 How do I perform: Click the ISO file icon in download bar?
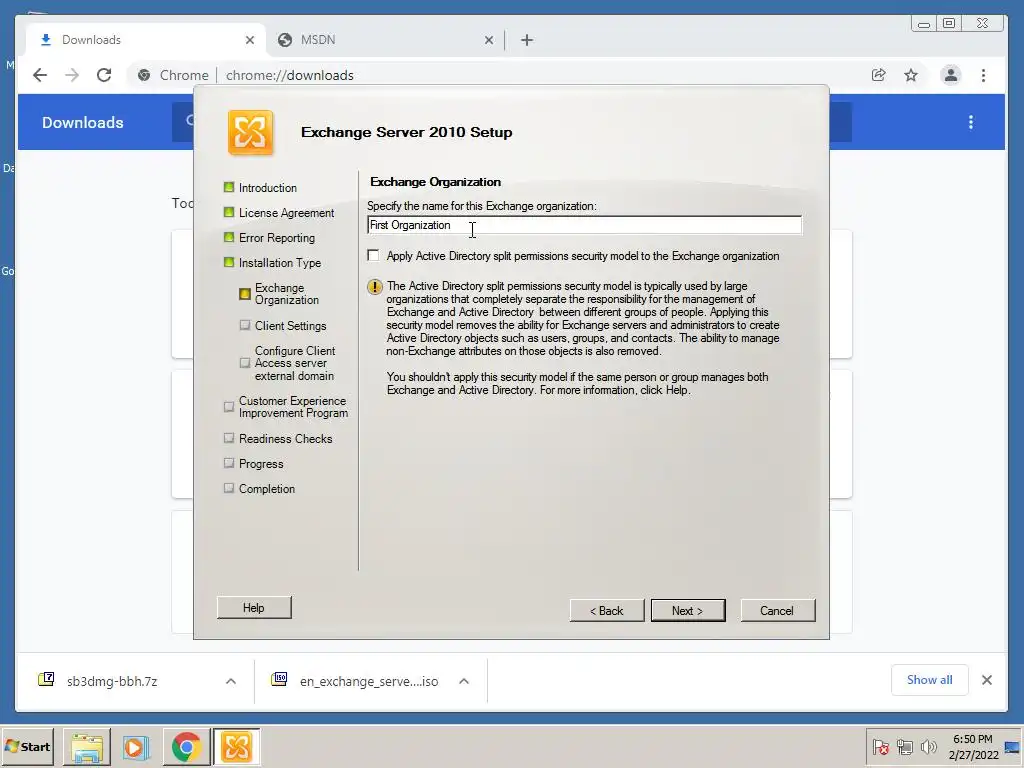point(279,680)
